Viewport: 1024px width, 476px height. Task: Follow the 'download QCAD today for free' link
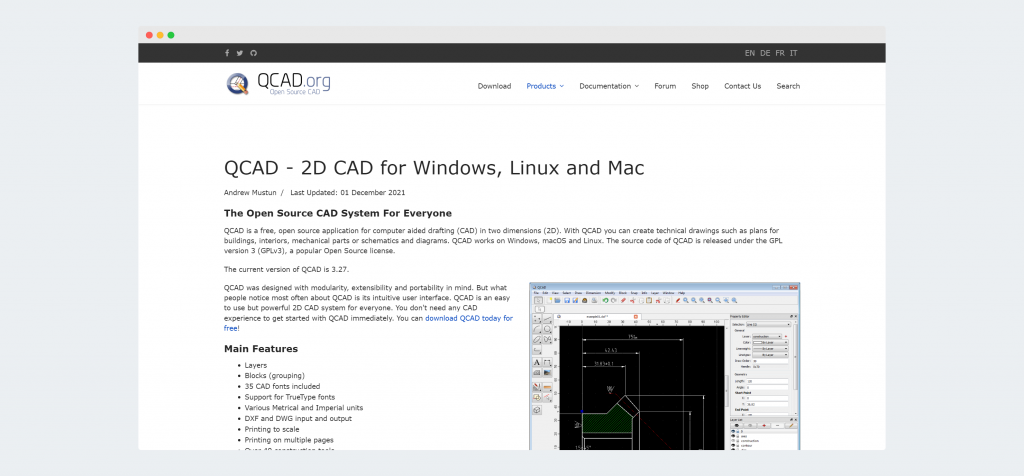tap(469, 318)
